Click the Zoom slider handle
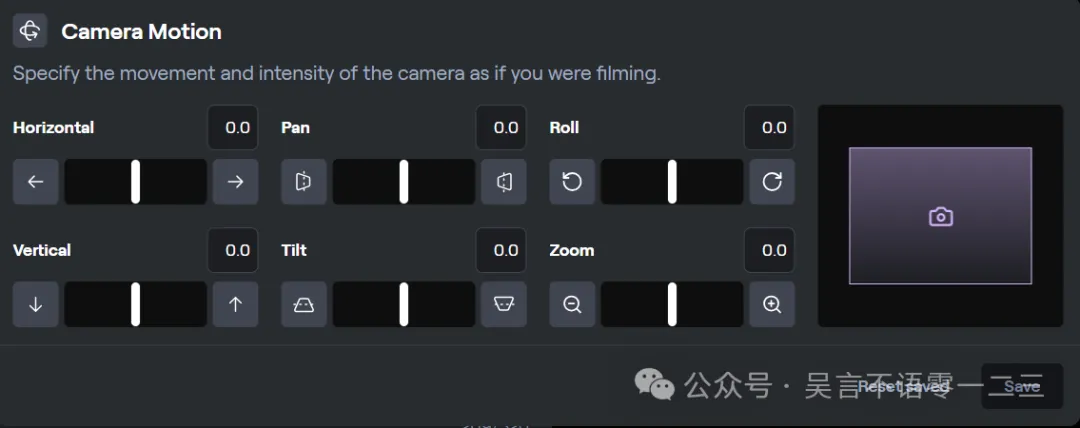The image size is (1080, 428). (672, 304)
